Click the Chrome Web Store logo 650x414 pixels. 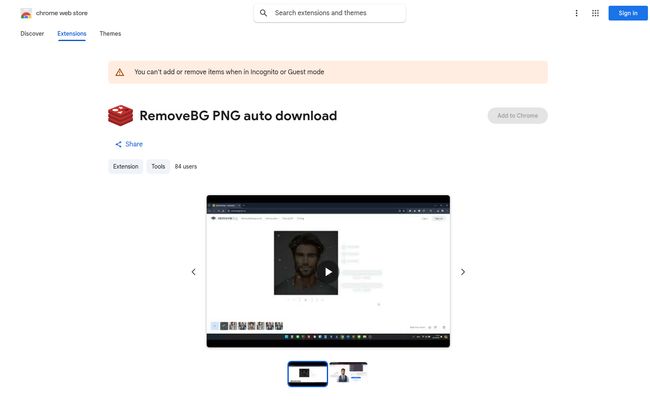tap(26, 13)
